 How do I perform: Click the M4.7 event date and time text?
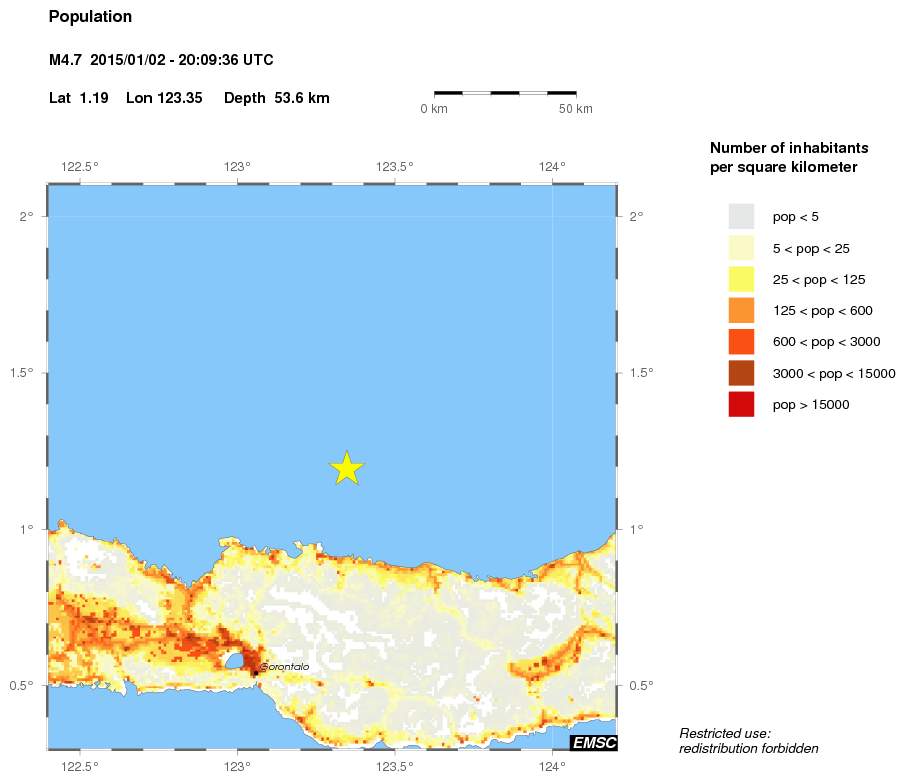[x=161, y=60]
